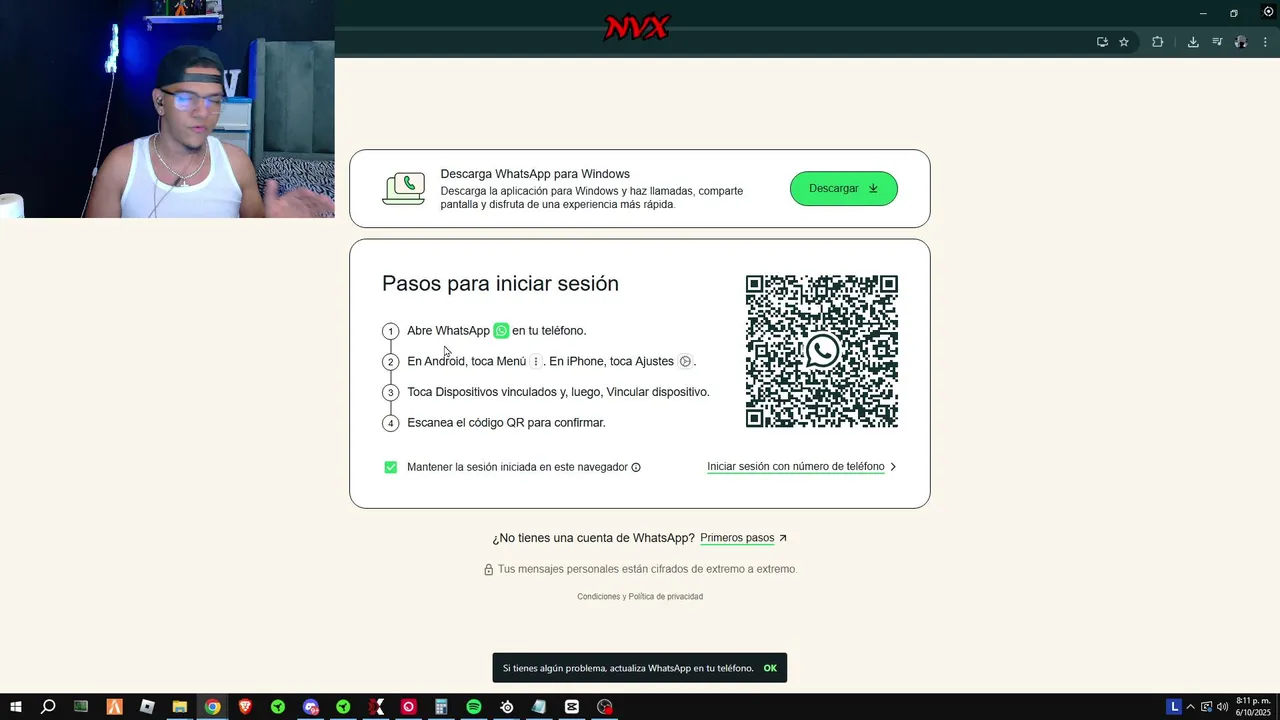Open the media controls music icon

click(1217, 42)
